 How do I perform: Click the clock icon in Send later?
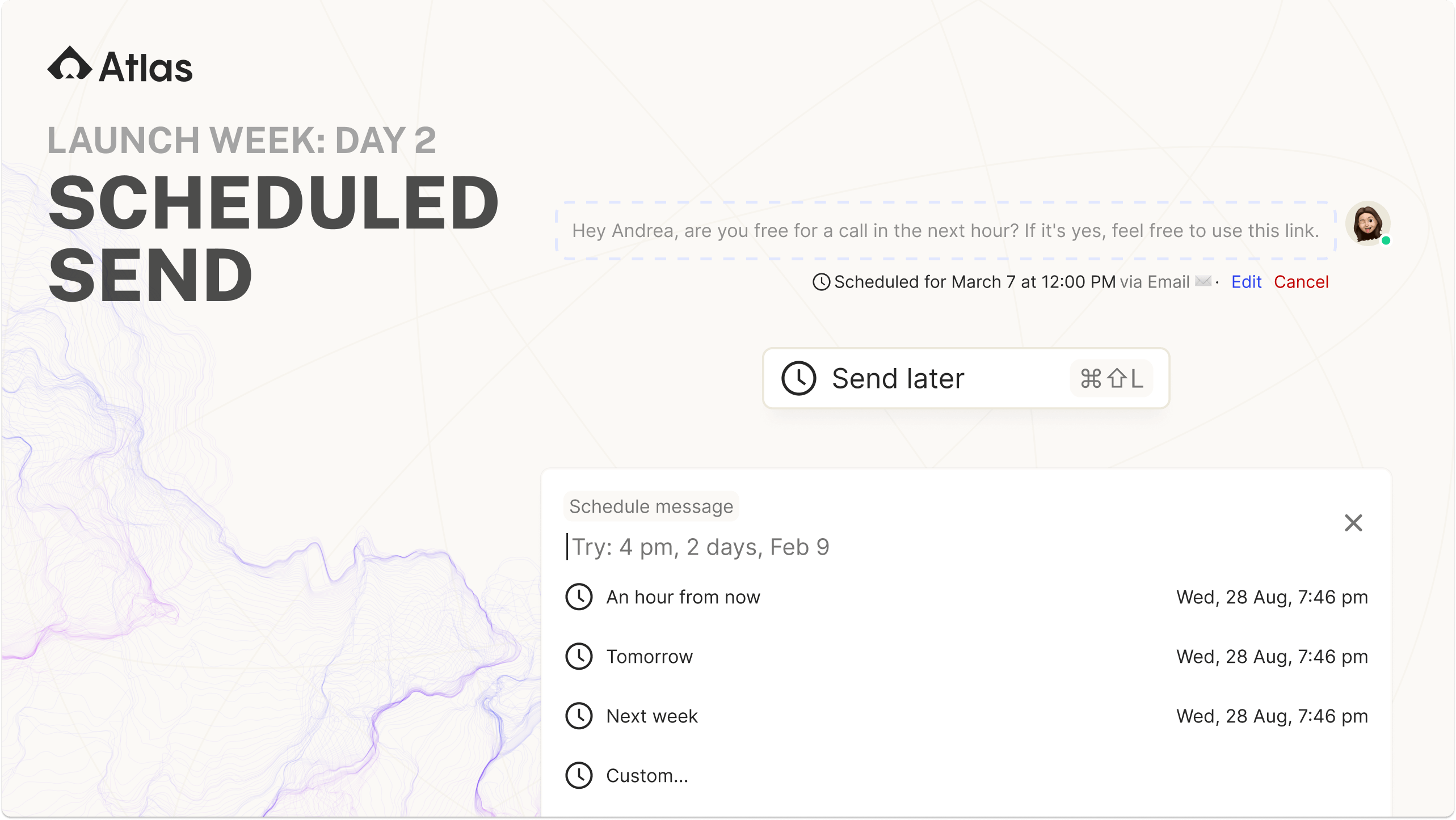coord(798,378)
